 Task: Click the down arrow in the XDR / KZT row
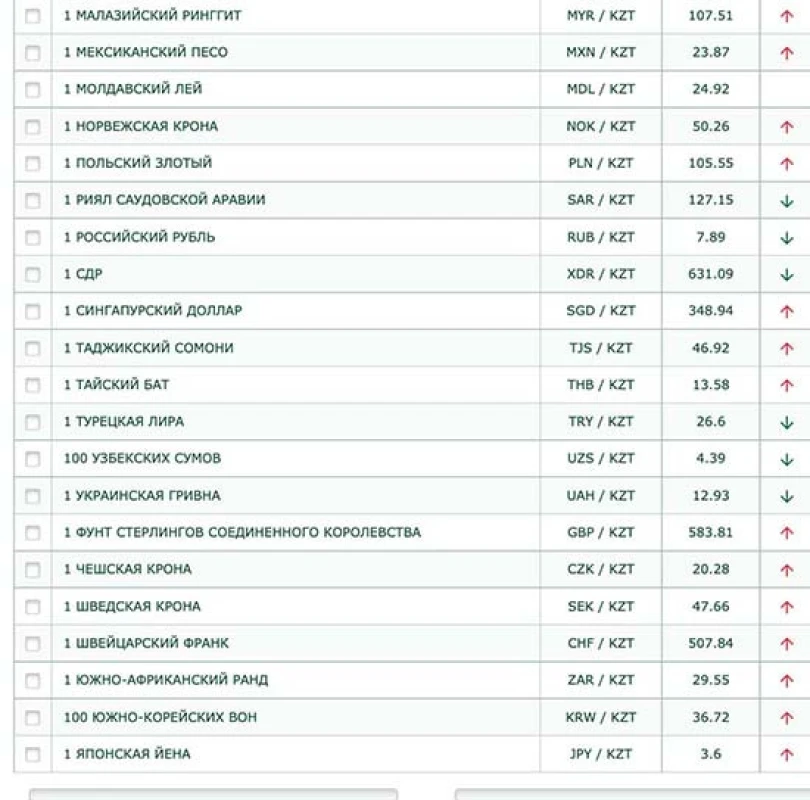point(786,275)
